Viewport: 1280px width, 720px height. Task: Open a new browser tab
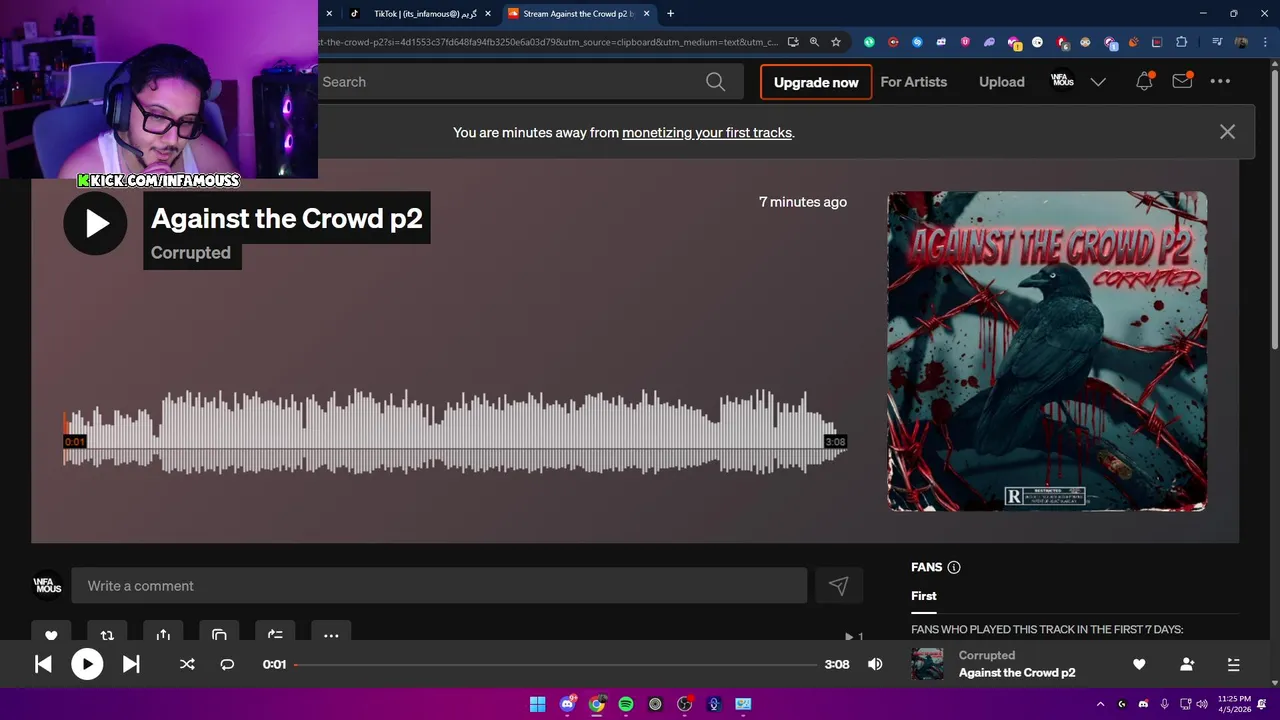(671, 14)
